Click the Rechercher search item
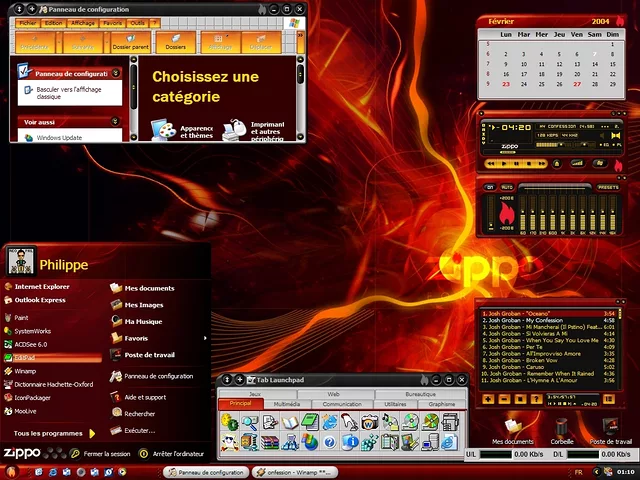The width and height of the screenshot is (640, 480). 139,413
